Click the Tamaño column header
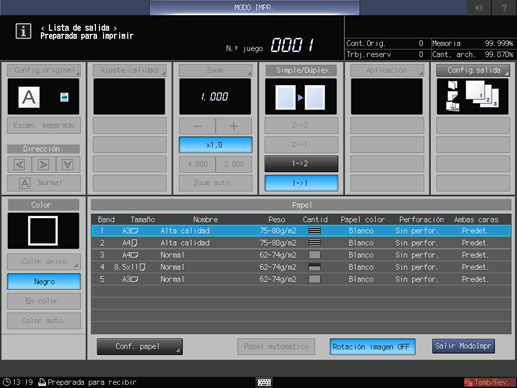The height and width of the screenshot is (388, 517). click(x=143, y=219)
